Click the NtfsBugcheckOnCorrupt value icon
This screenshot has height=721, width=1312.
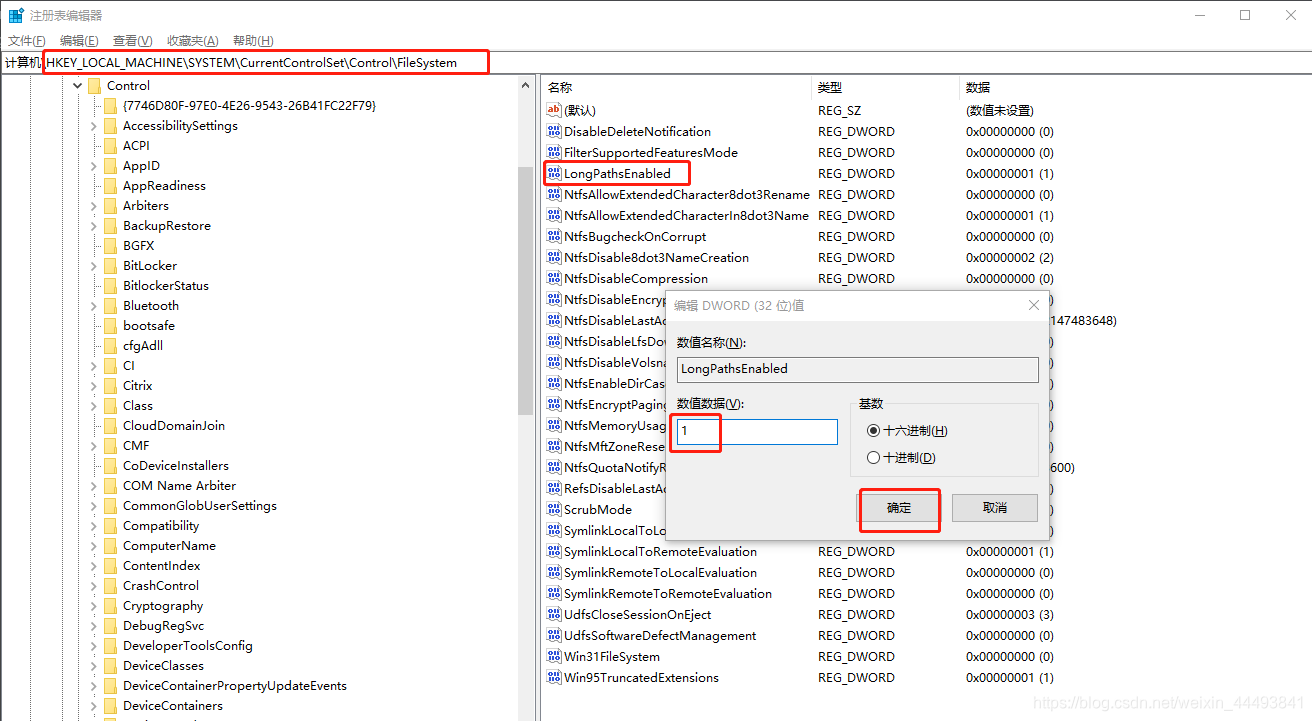(x=554, y=236)
